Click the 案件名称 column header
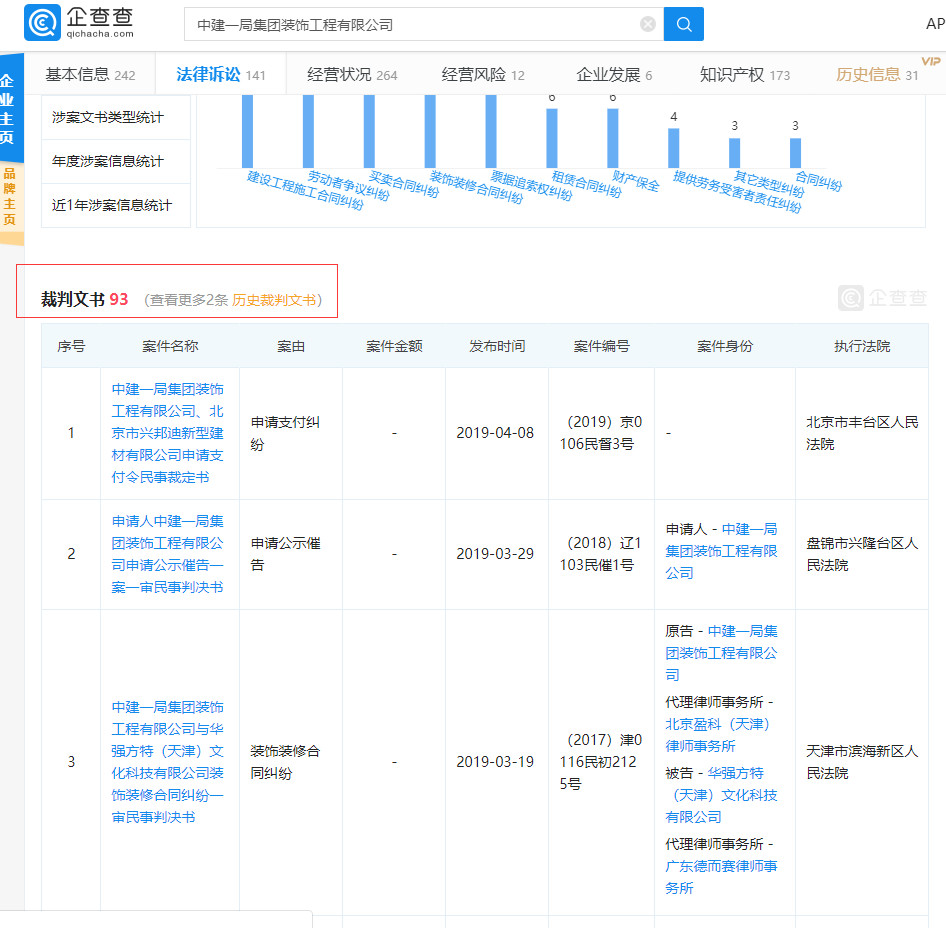 click(x=170, y=346)
